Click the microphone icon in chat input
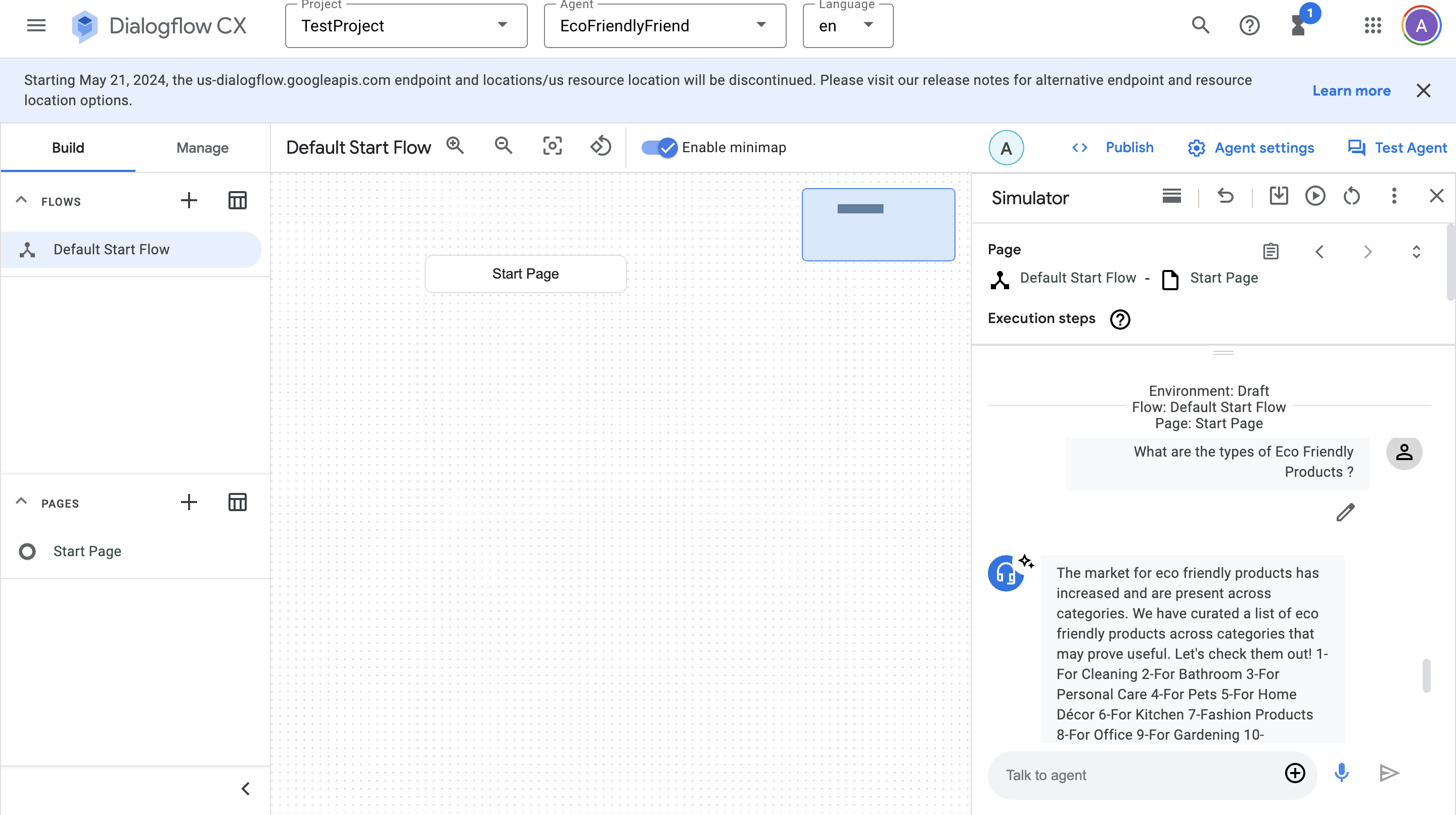The height and width of the screenshot is (815, 1456). coord(1341,773)
